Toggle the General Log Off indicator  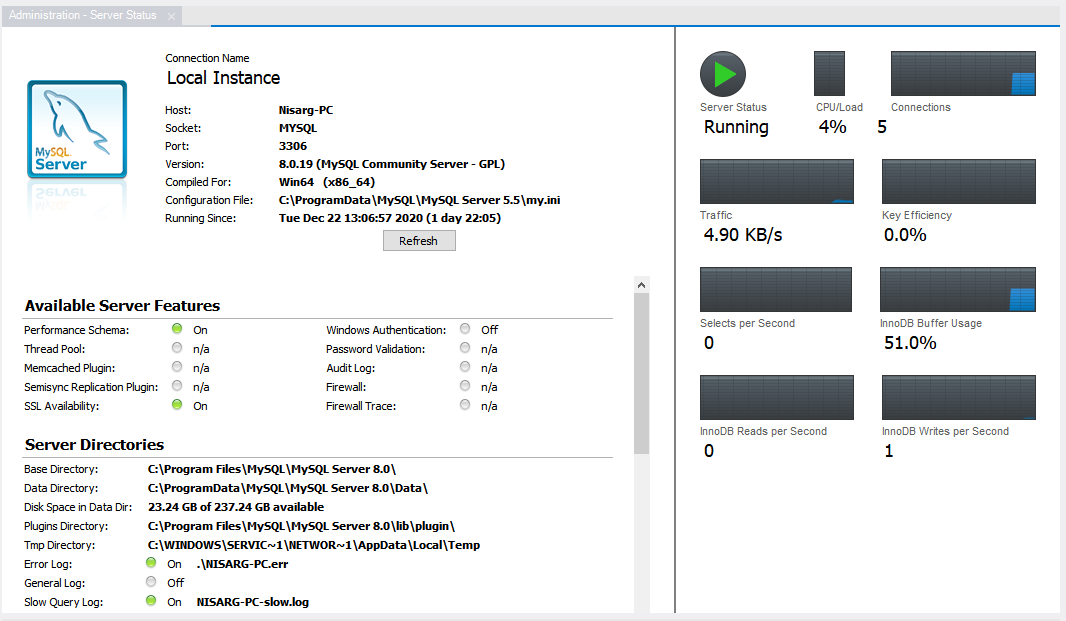click(151, 582)
